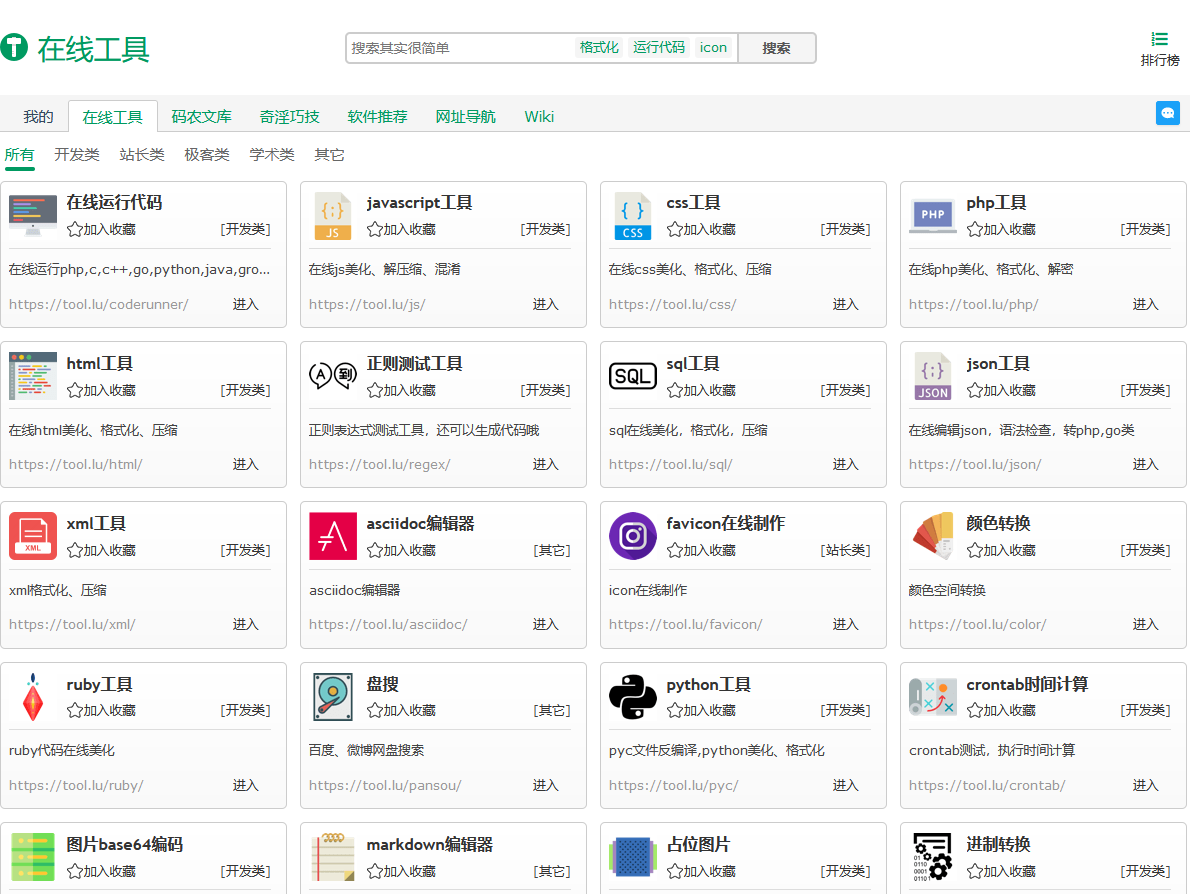The width and height of the screenshot is (1190, 894).
Task: Open the 进制转换 gears icon
Action: point(933,857)
